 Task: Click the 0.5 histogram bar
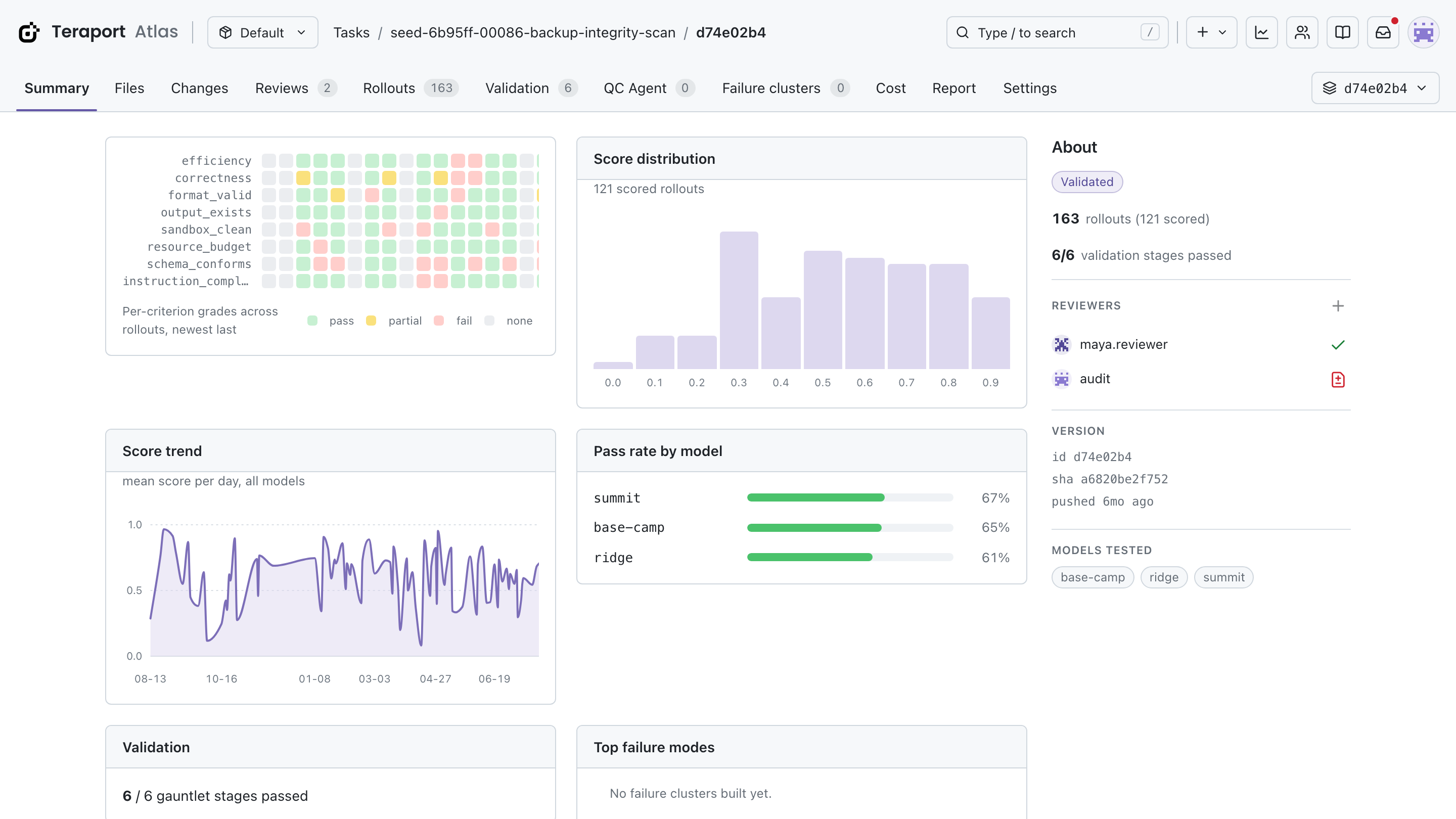point(823,310)
